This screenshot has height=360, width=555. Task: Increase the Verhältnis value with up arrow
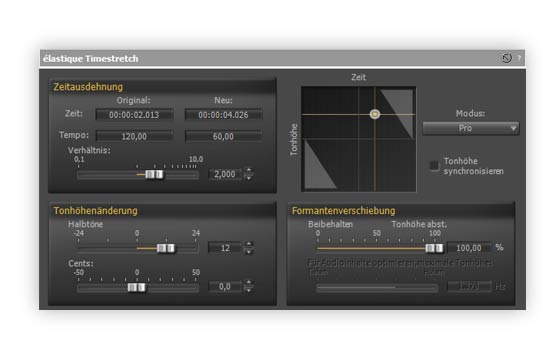[249, 170]
